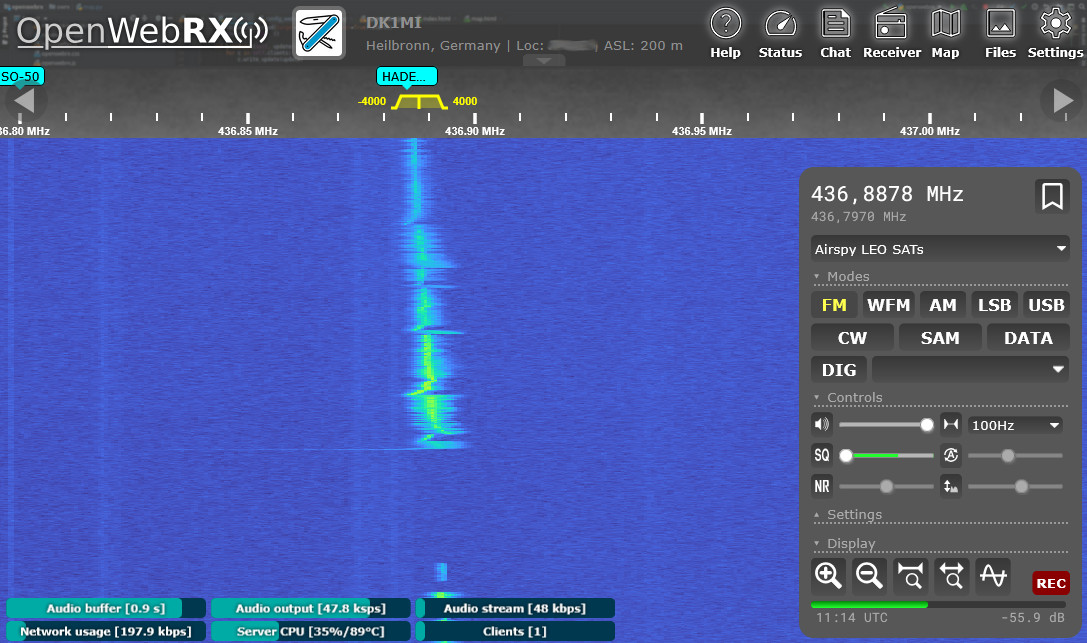Toggle the Receiver panel icon

[x=891, y=33]
